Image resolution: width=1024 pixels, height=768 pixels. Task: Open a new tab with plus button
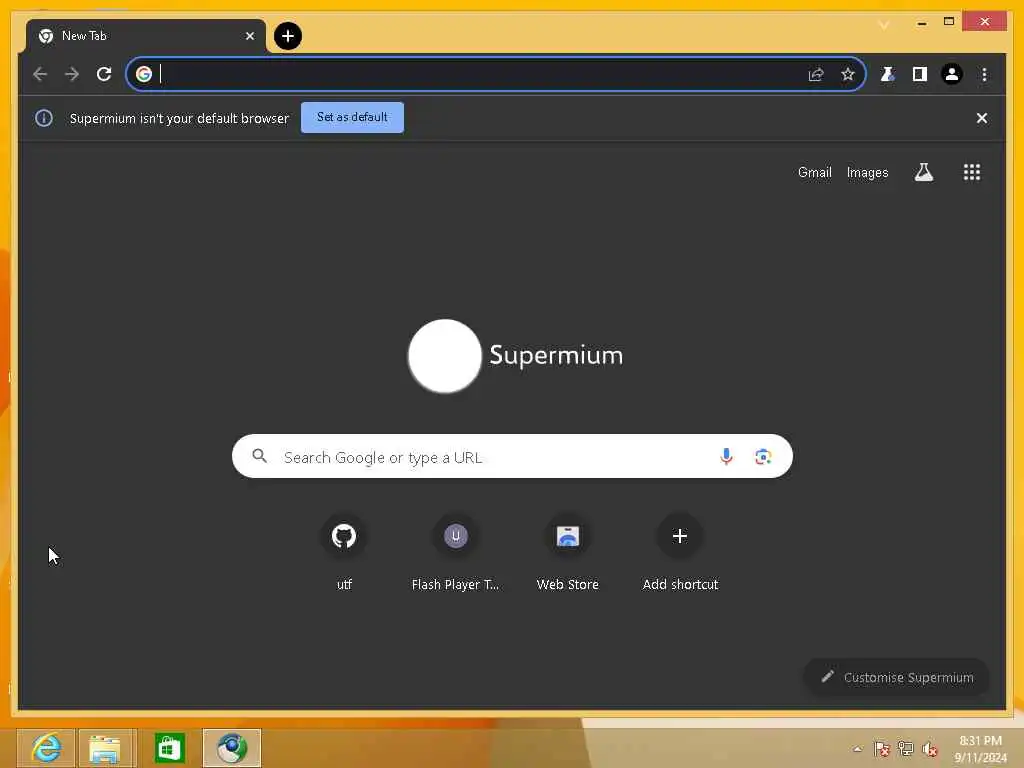[x=288, y=36]
